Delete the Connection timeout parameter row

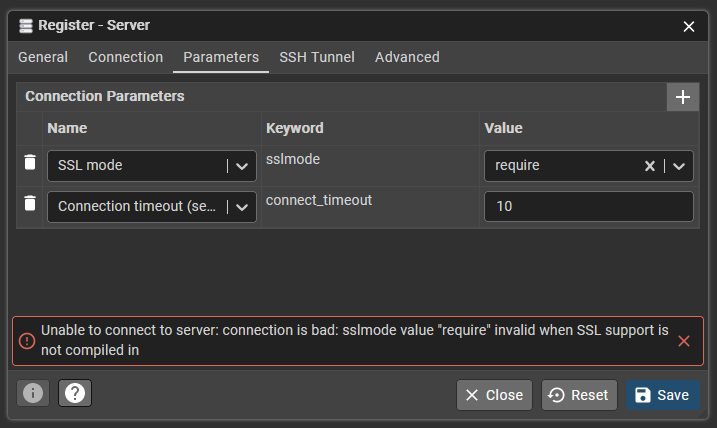(30, 205)
